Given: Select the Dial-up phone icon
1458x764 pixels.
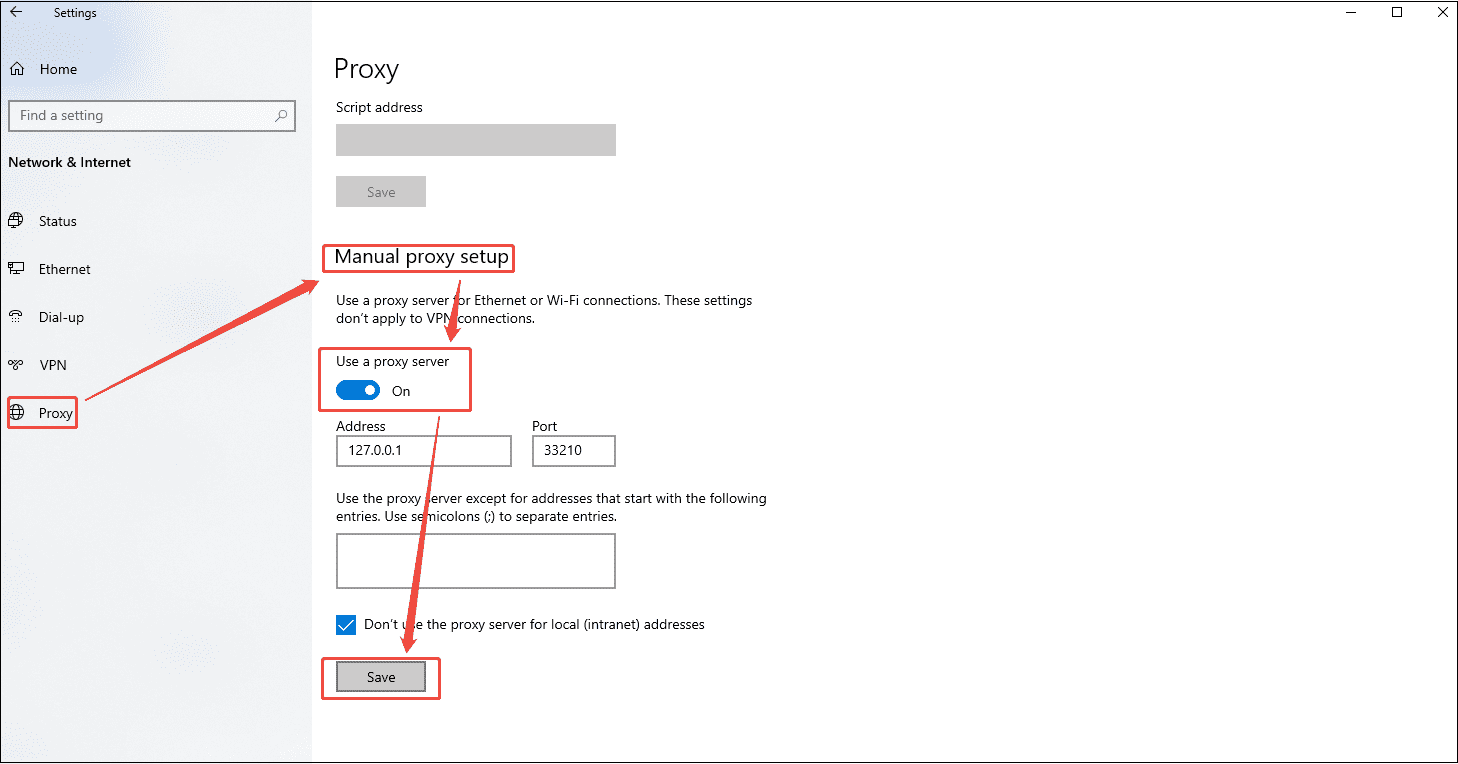Looking at the screenshot, I should pos(17,316).
